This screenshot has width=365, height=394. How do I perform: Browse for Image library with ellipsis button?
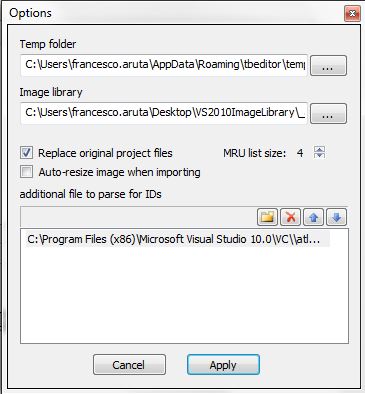click(x=328, y=114)
